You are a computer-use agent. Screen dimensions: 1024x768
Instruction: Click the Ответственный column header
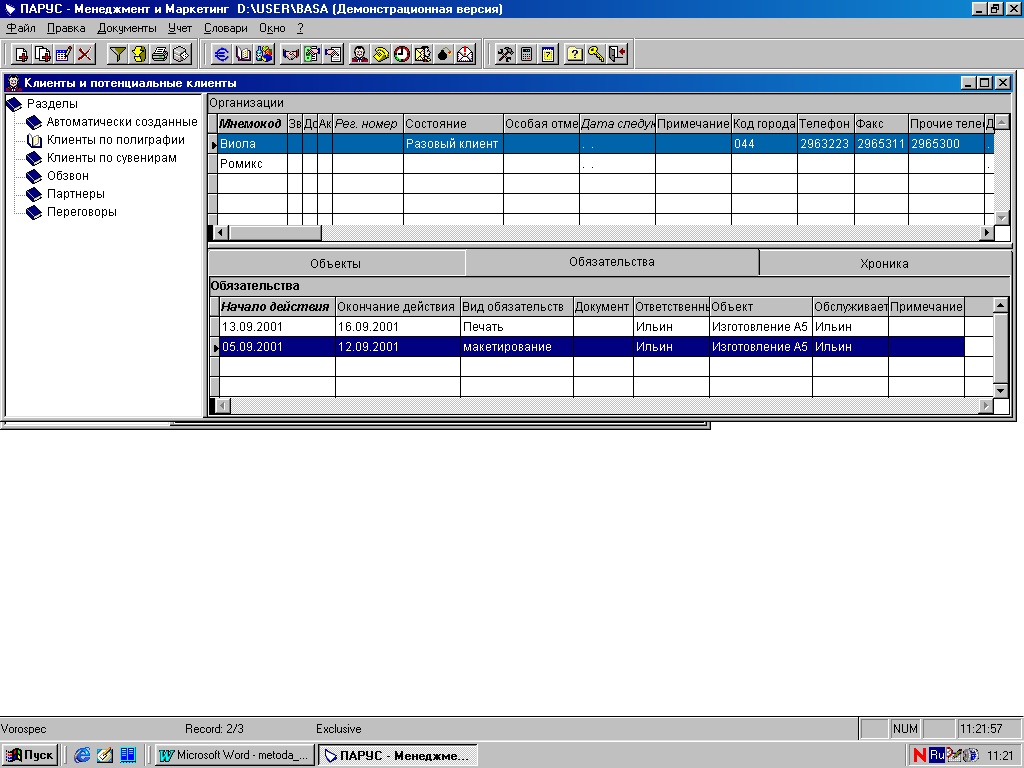click(x=671, y=306)
